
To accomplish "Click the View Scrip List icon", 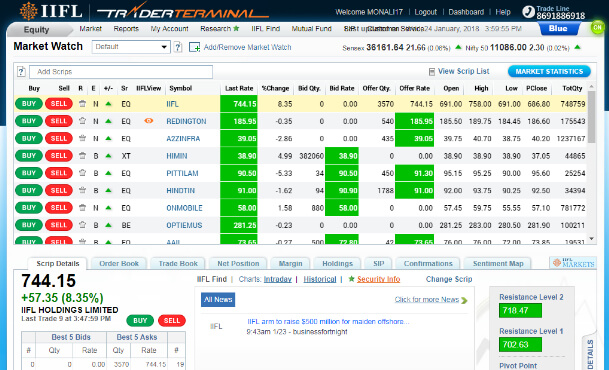I will (x=432, y=72).
